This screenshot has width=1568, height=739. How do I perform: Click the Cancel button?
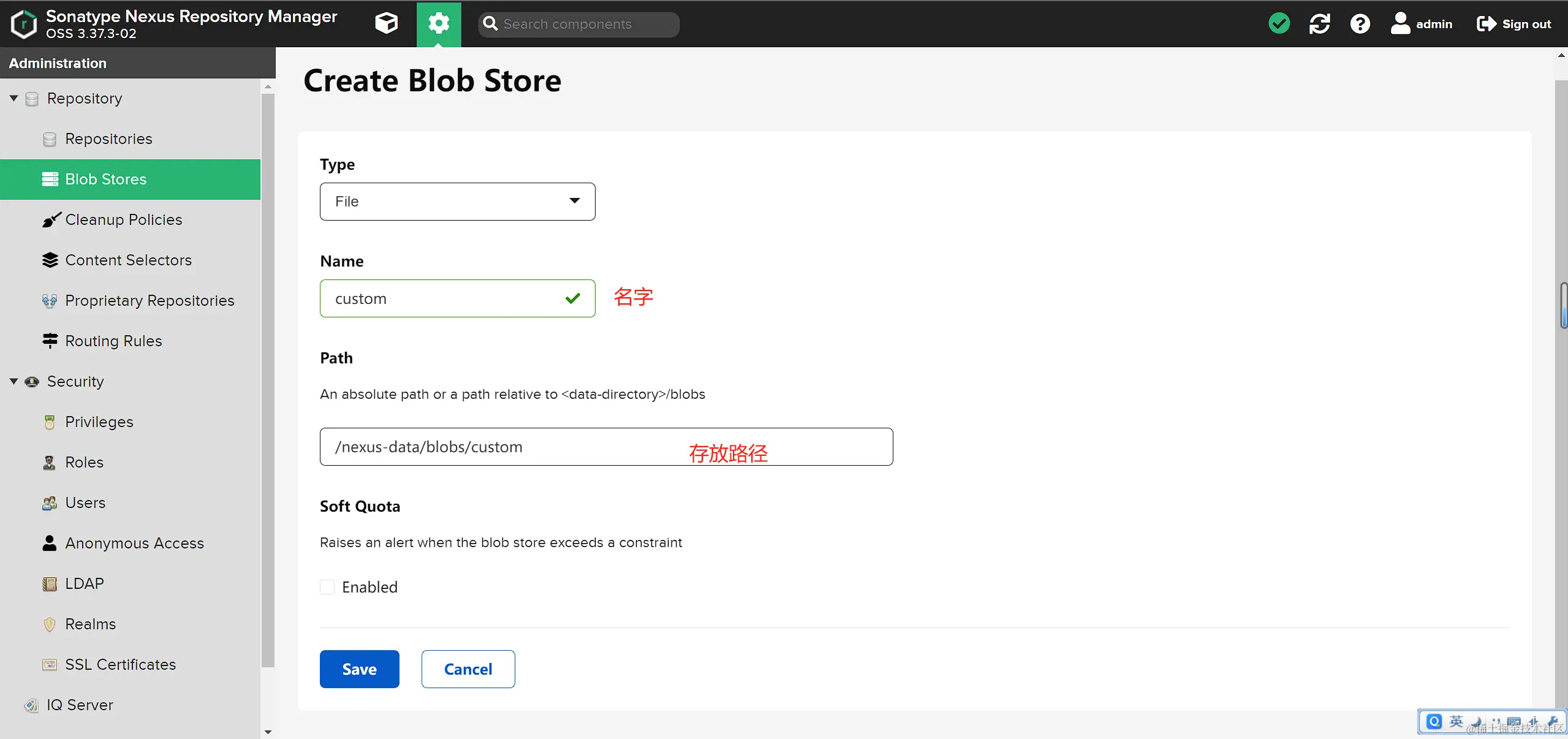pos(468,669)
